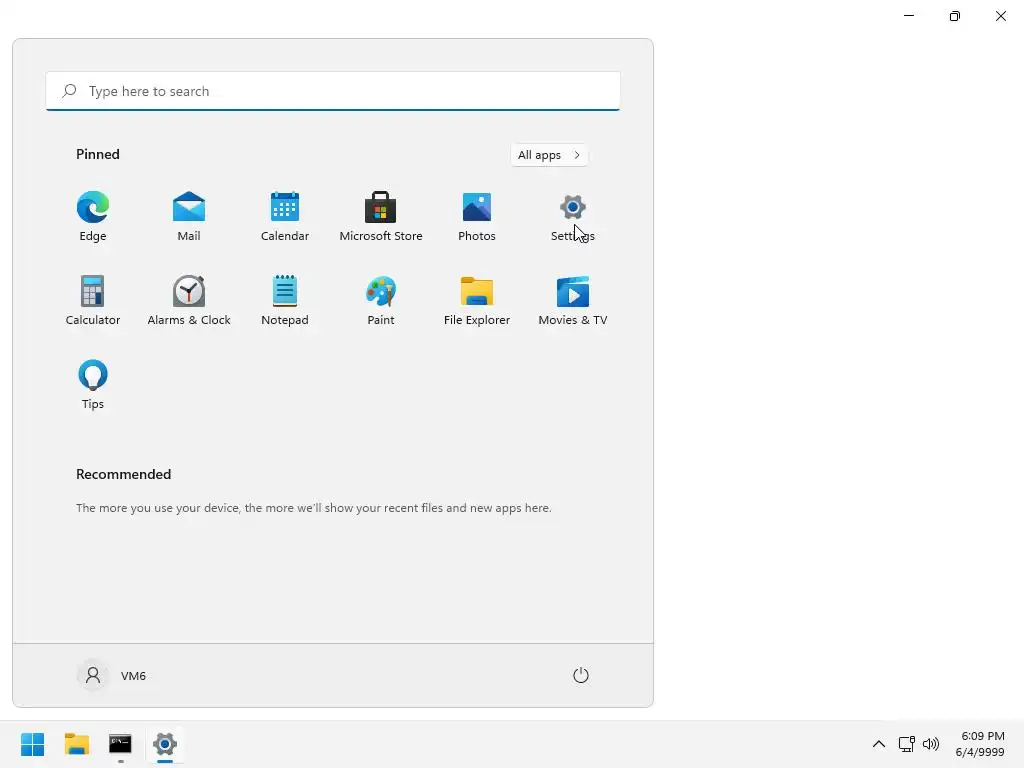Launch Movies & TV

pyautogui.click(x=573, y=300)
